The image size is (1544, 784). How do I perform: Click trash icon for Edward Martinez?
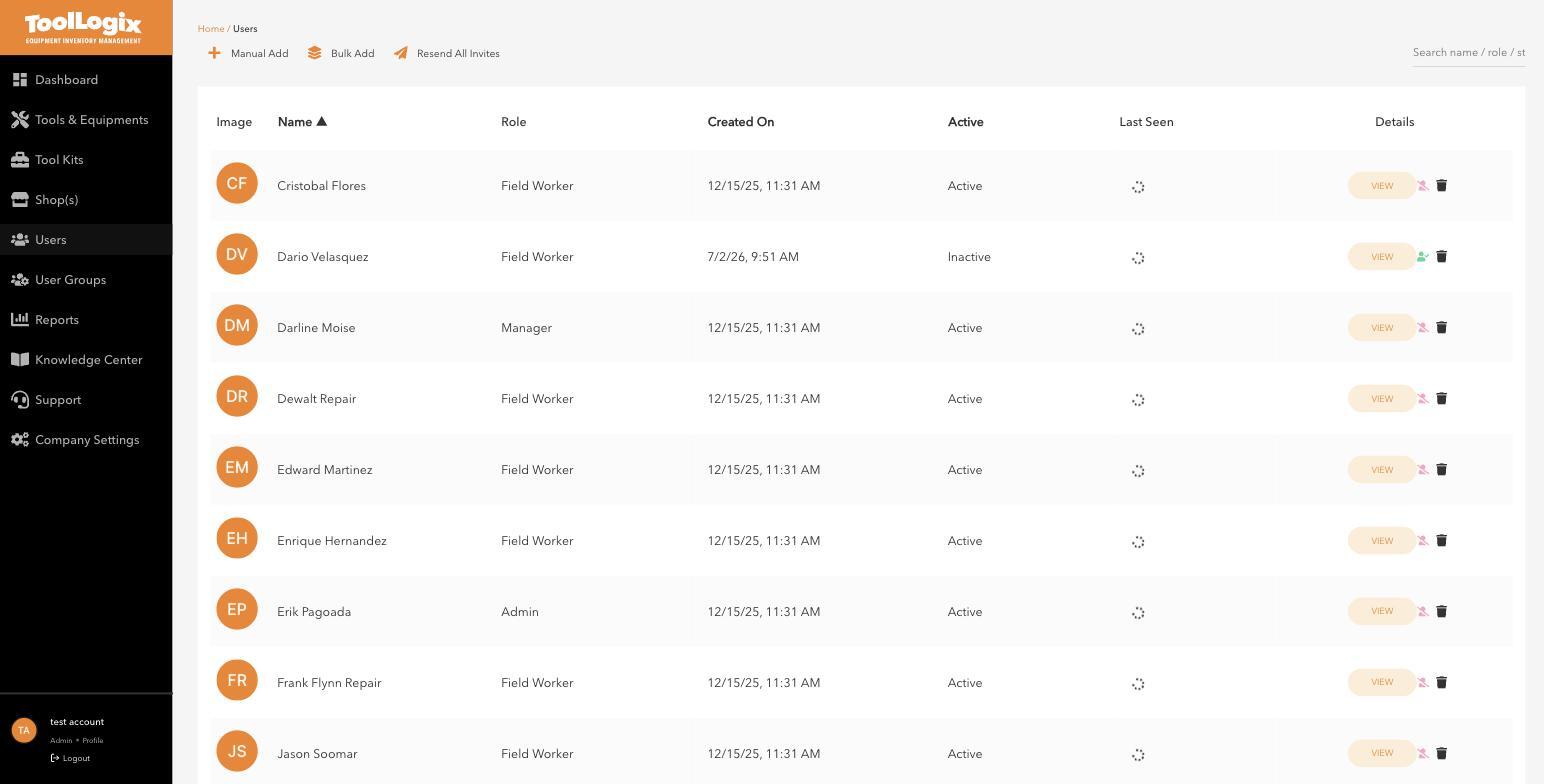(x=1441, y=469)
